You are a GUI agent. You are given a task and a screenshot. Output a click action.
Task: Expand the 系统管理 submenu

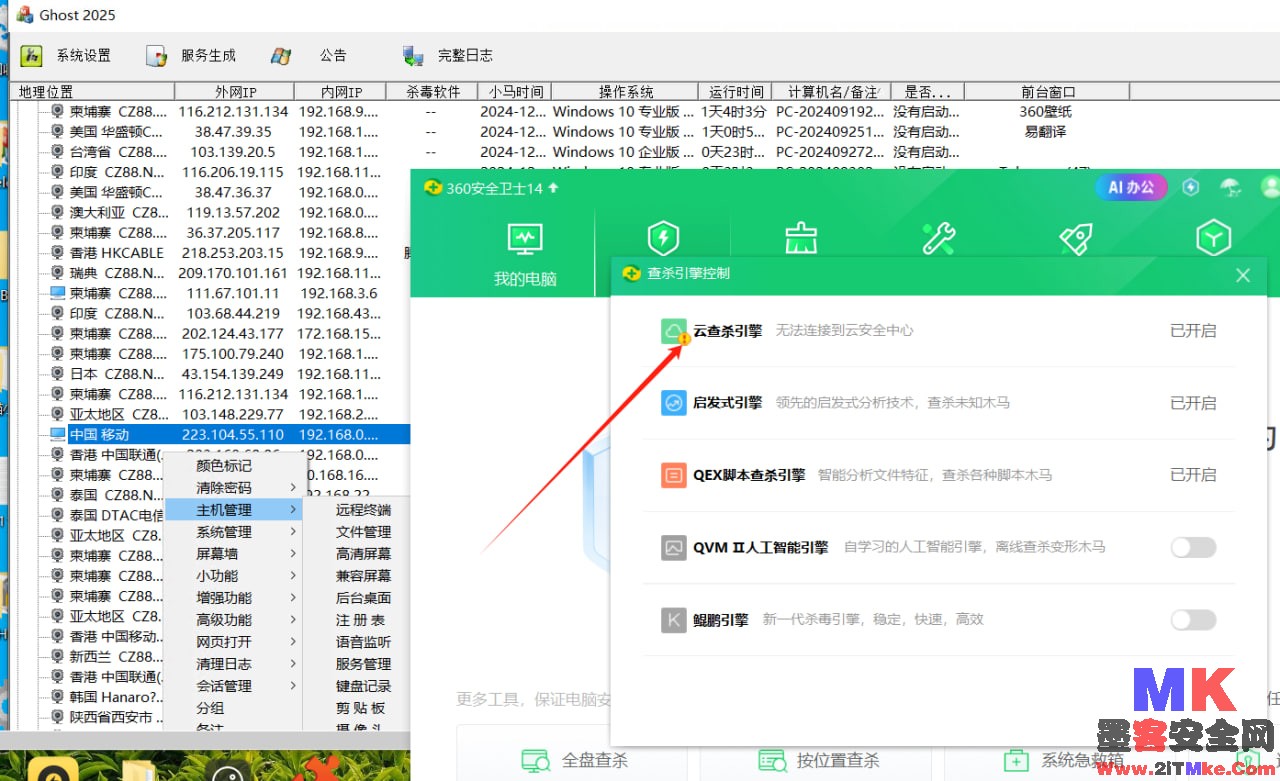(x=233, y=532)
